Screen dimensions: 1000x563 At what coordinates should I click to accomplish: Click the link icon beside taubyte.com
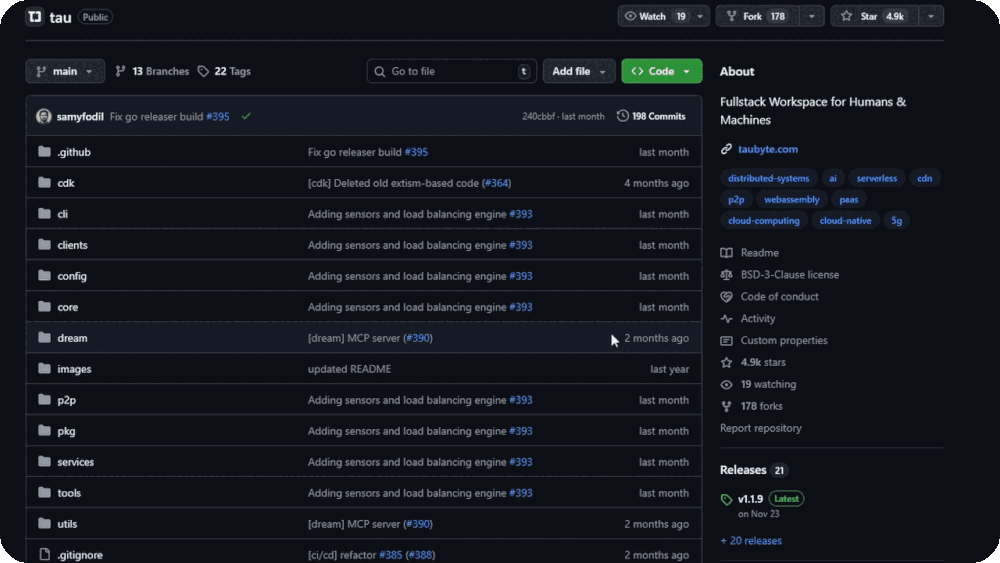(726, 149)
